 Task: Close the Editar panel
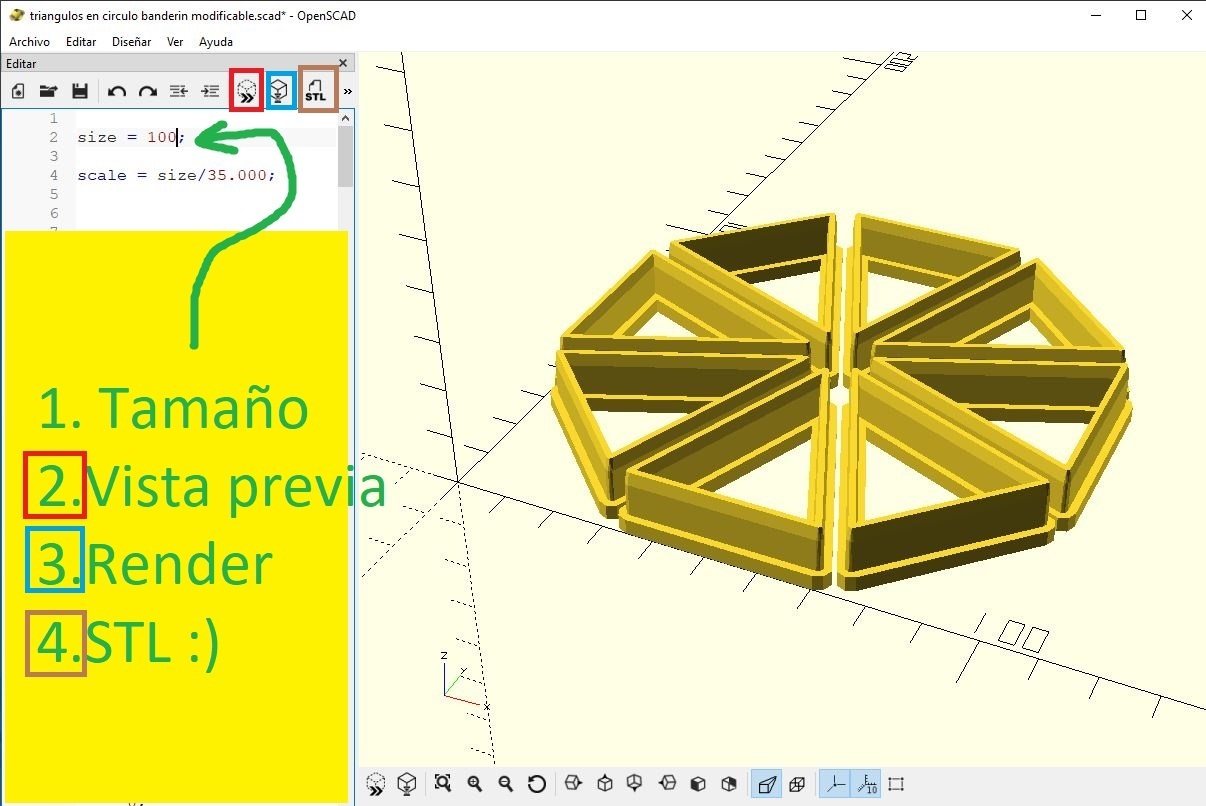point(344,63)
